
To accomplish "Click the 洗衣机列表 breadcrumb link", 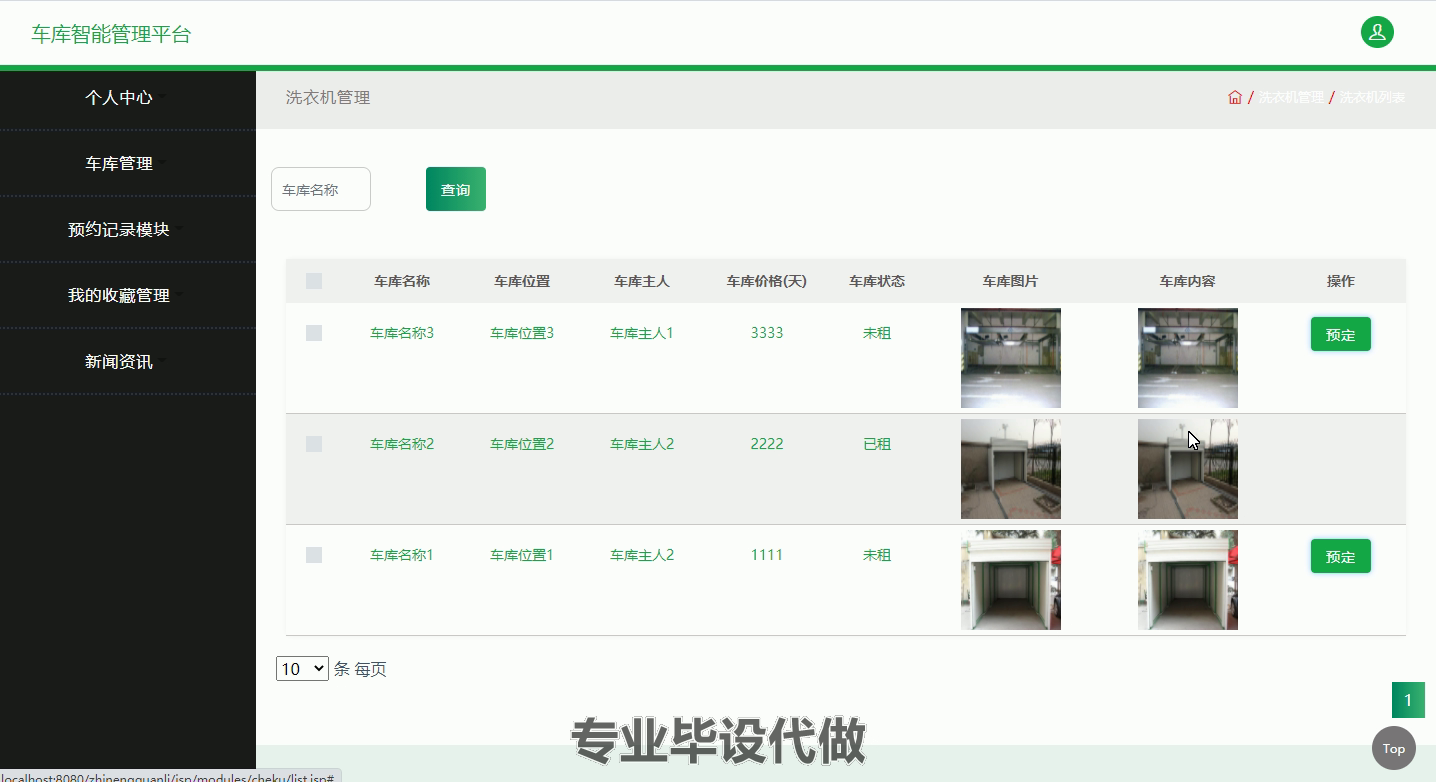I will tap(1373, 97).
